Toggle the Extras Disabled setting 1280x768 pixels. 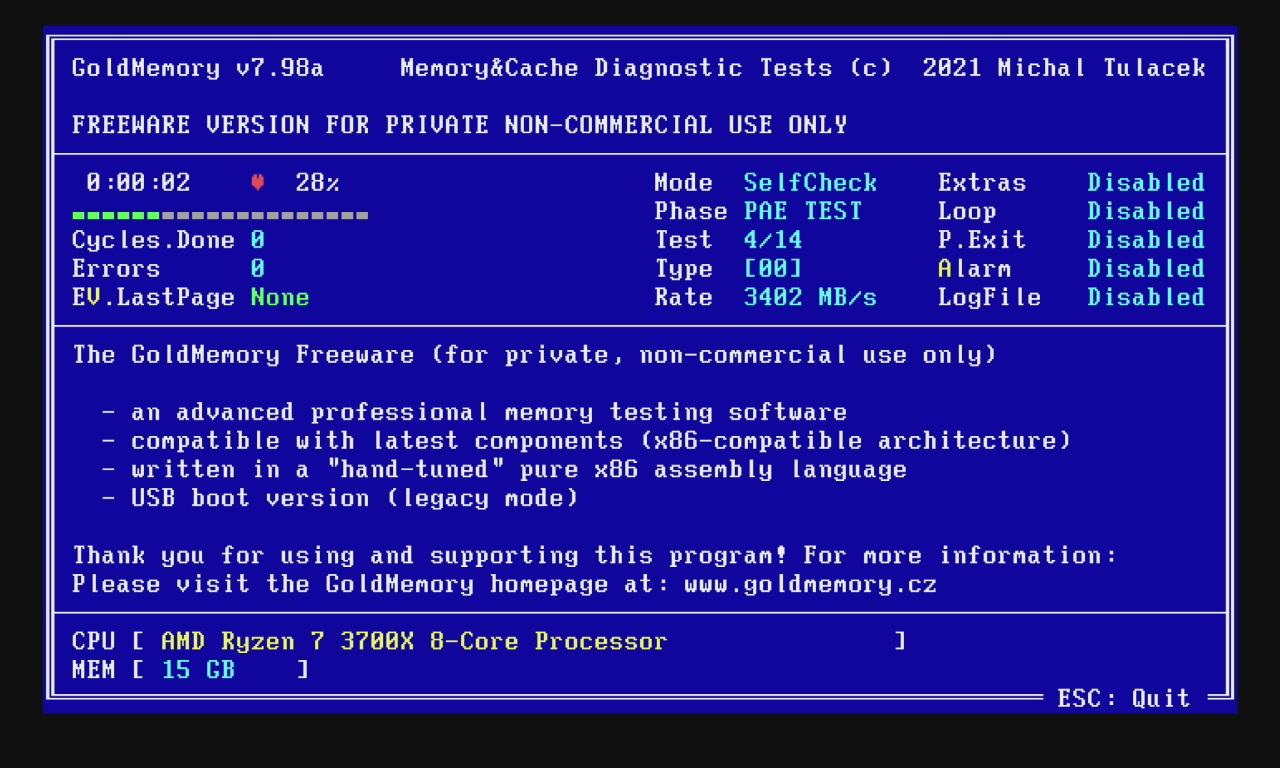click(x=1146, y=183)
